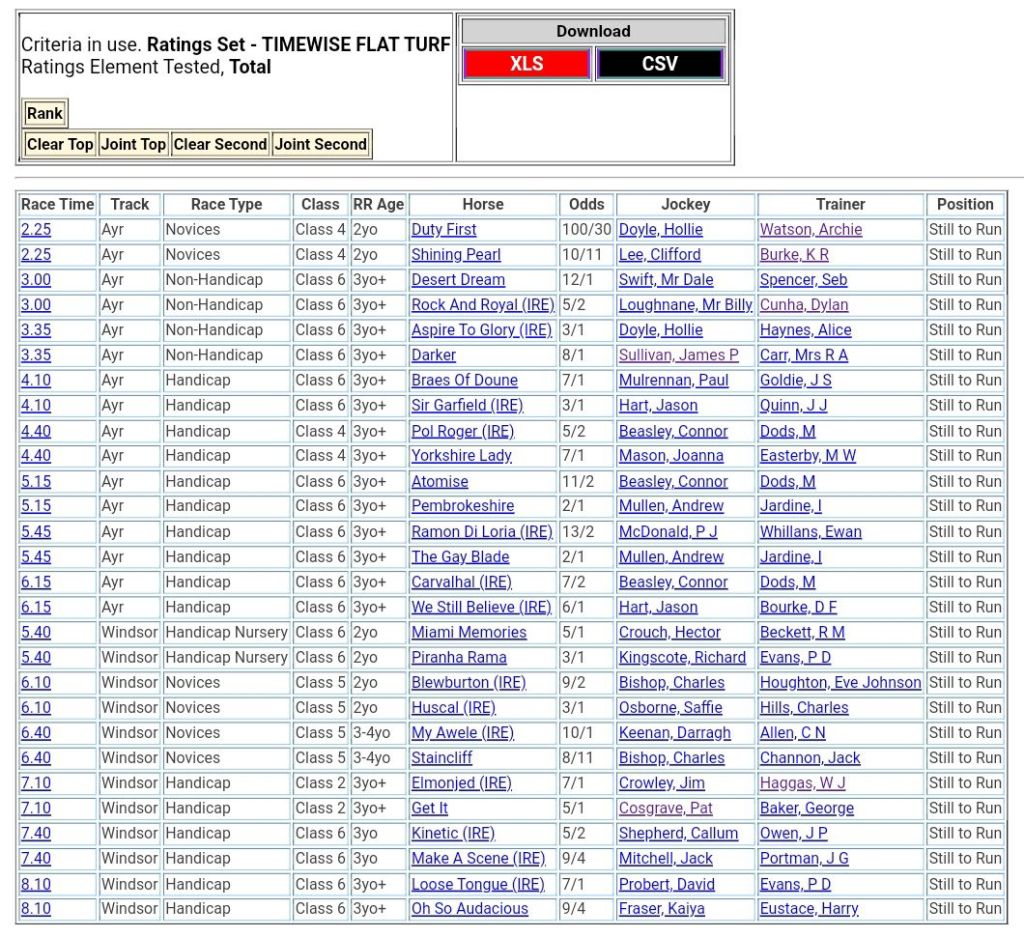View jockey Crowley, Jim
Image resolution: width=1024 pixels, height=937 pixels.
tap(661, 783)
